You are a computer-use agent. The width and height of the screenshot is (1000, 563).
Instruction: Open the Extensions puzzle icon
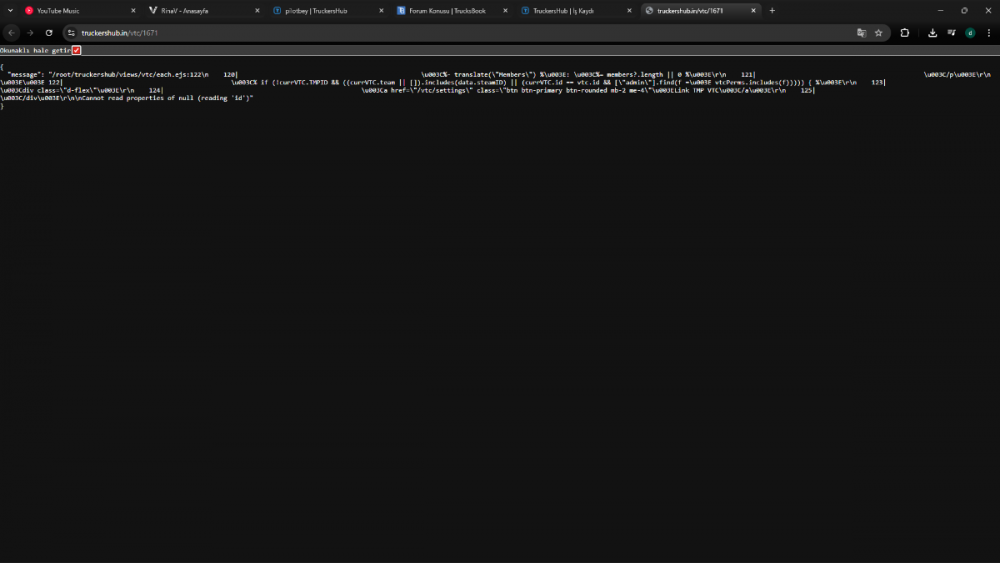click(905, 33)
